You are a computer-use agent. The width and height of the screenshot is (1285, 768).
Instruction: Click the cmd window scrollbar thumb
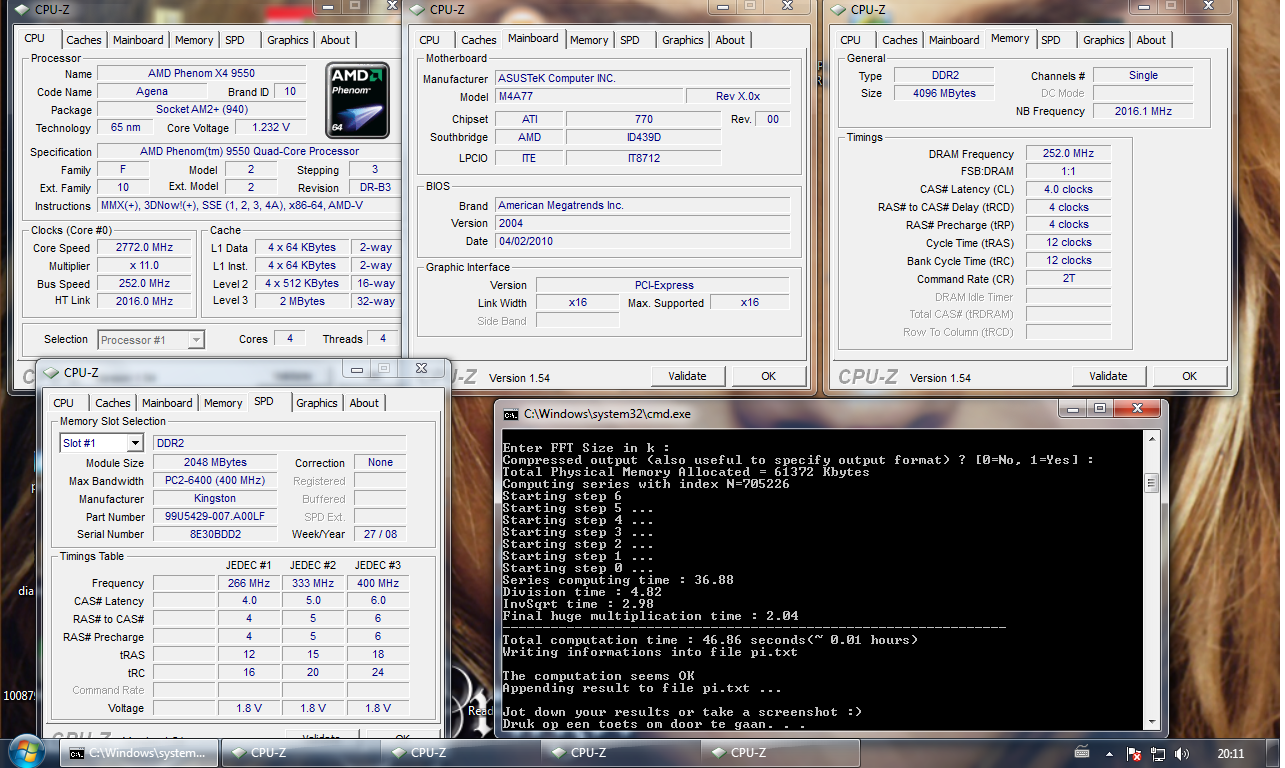[1150, 483]
